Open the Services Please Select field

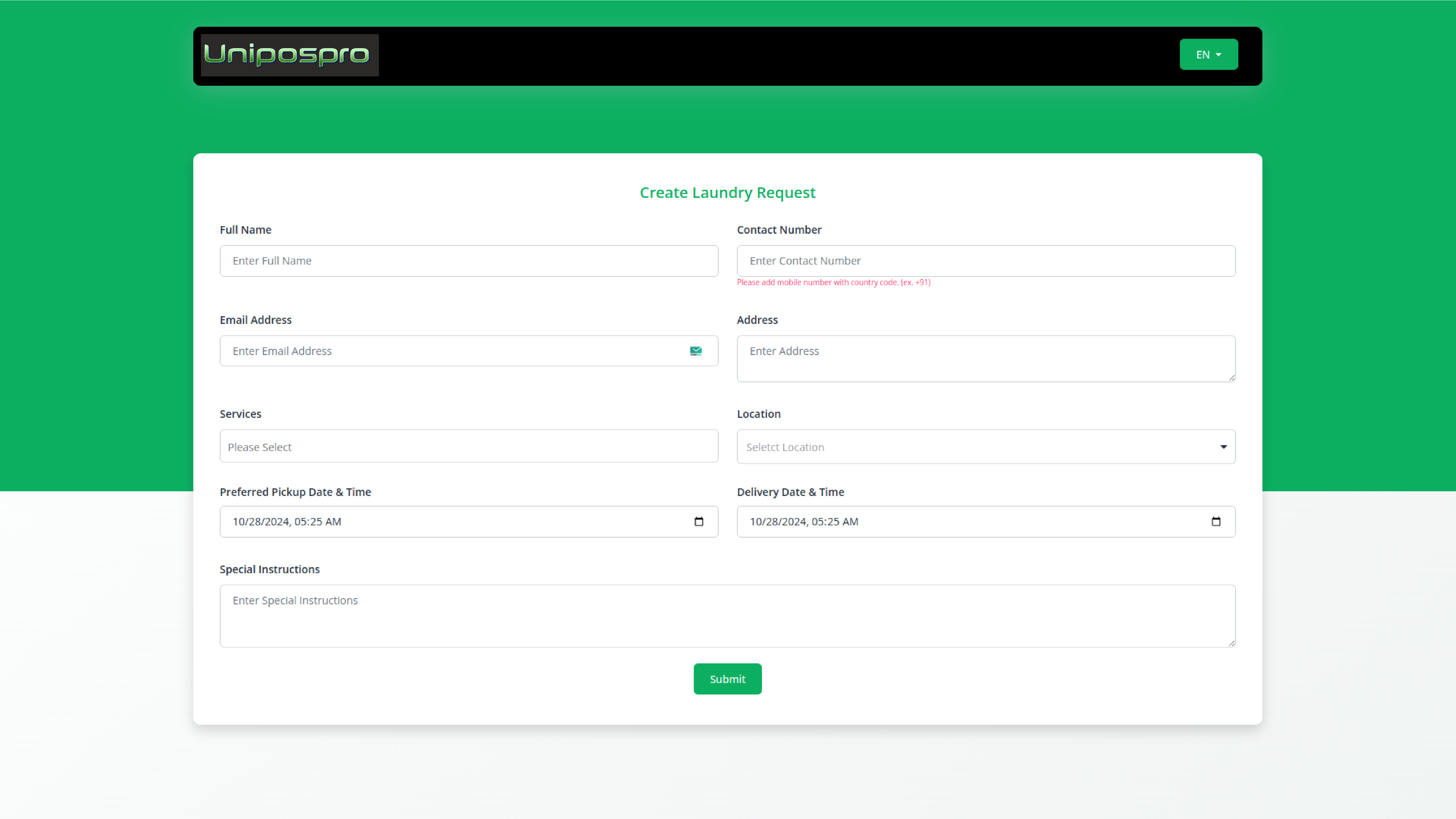468,447
